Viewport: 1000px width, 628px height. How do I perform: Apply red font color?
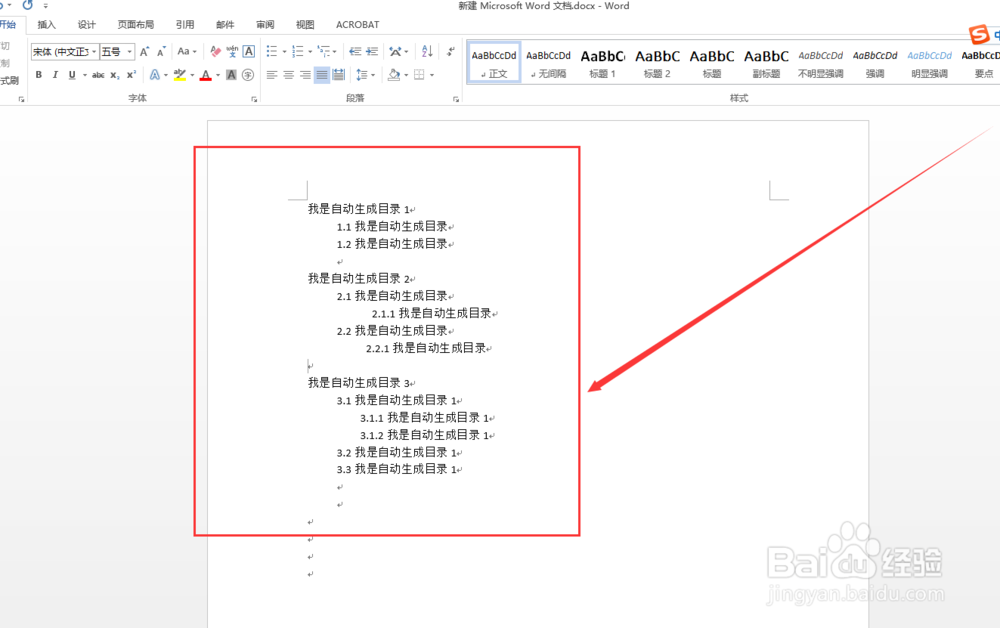pyautogui.click(x=205, y=75)
